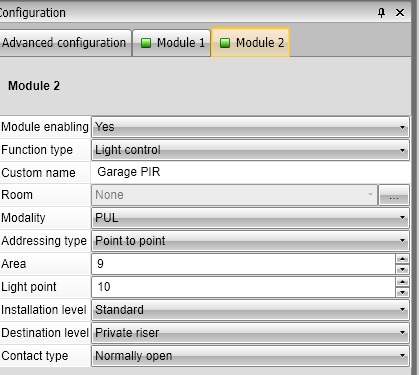Pin the Configuration panel
Viewport: 419px width, 375px height.
tap(381, 13)
